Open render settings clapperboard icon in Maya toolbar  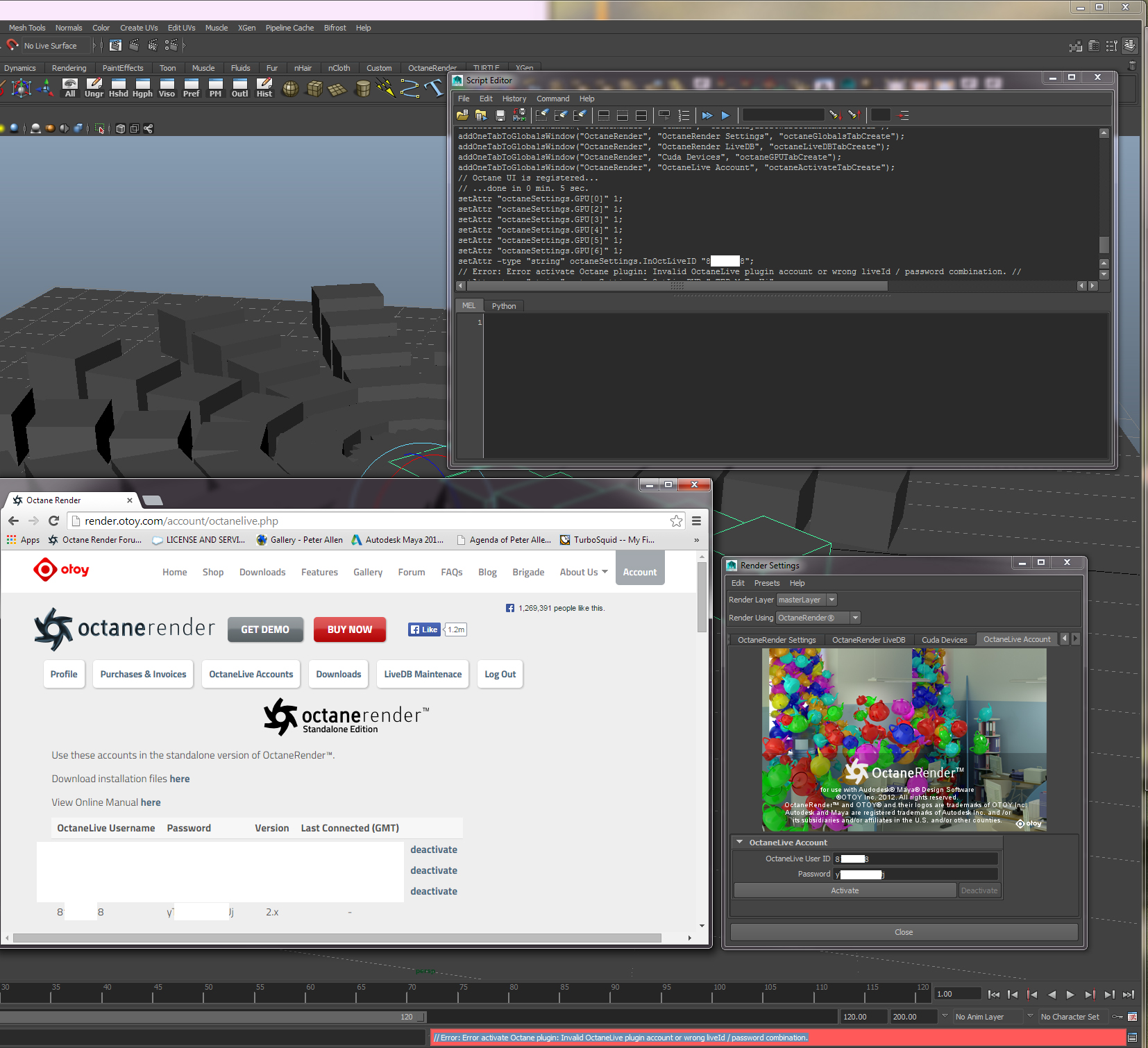(171, 45)
